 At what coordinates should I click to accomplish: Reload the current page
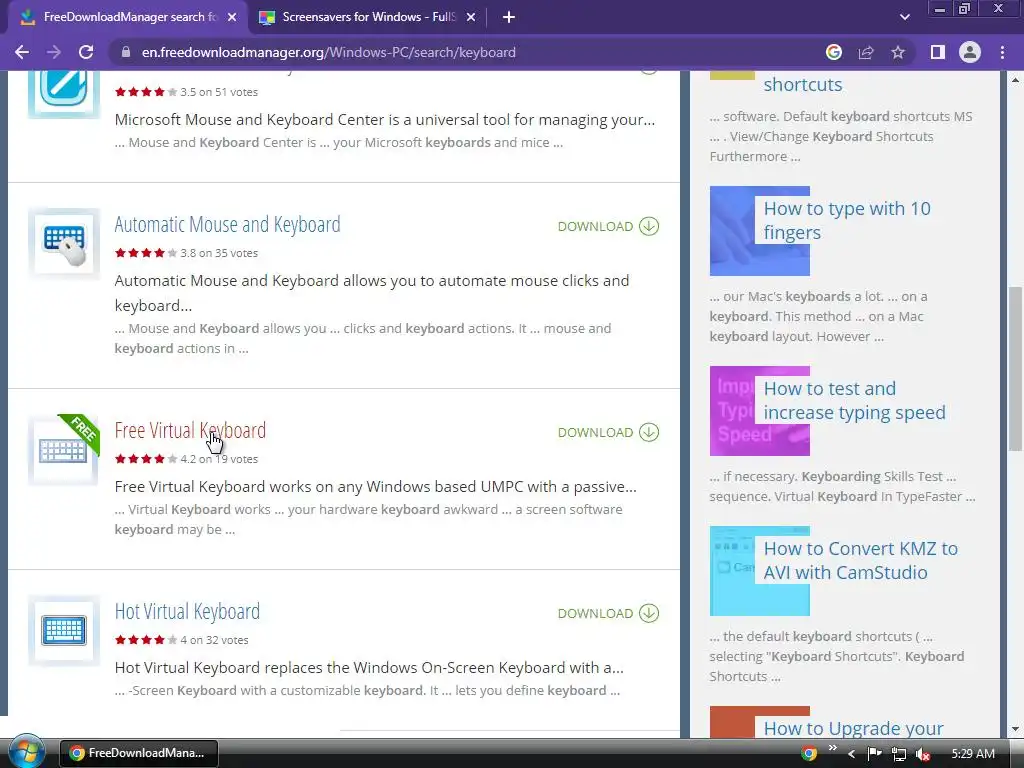click(x=86, y=52)
